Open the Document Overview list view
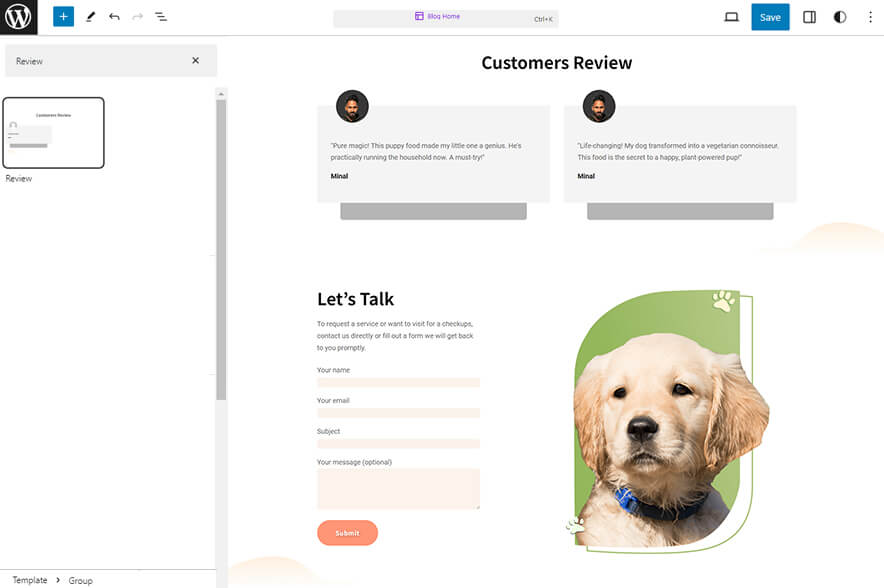 tap(161, 16)
